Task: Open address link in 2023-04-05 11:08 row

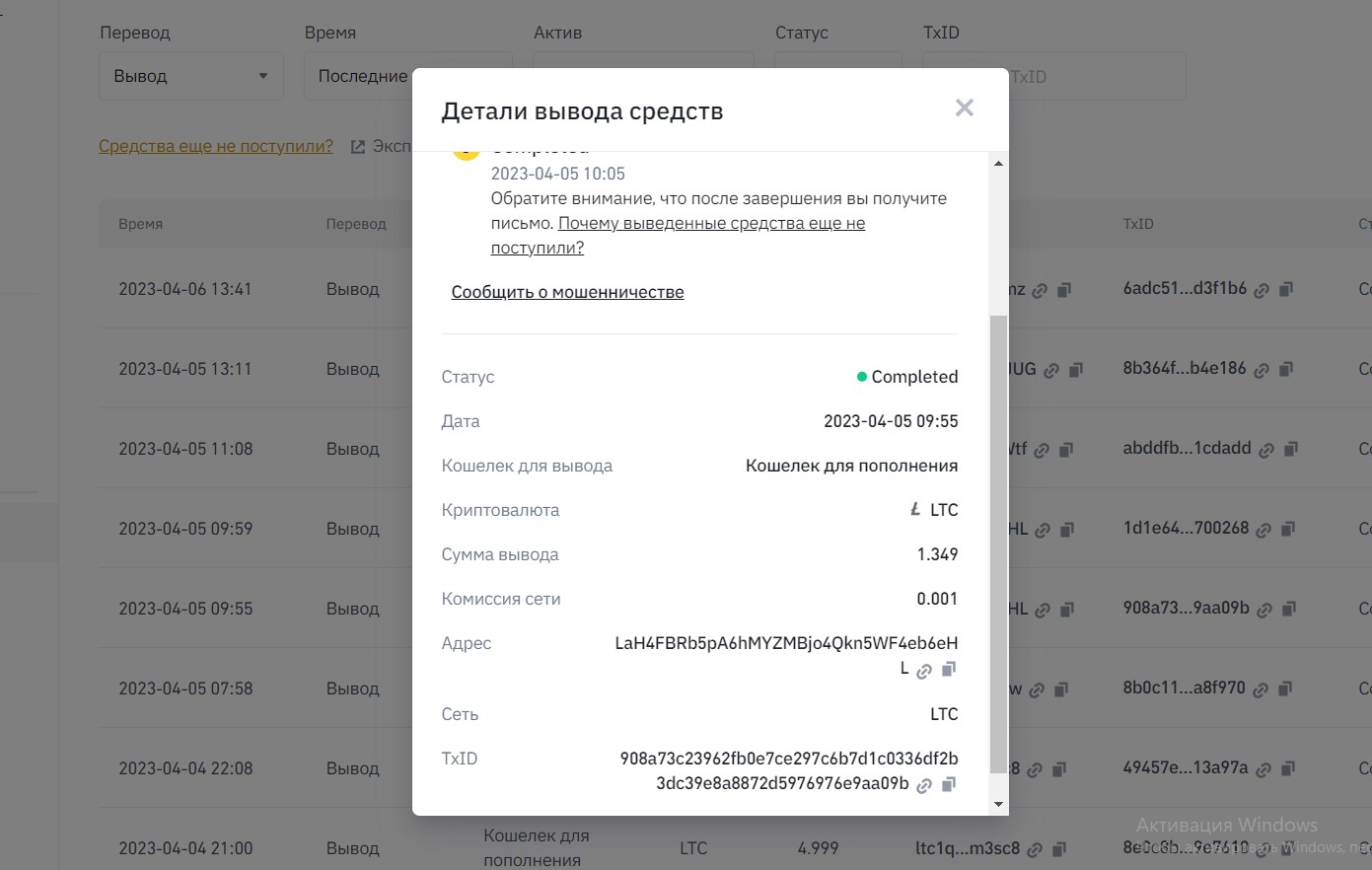Action: point(1042,452)
